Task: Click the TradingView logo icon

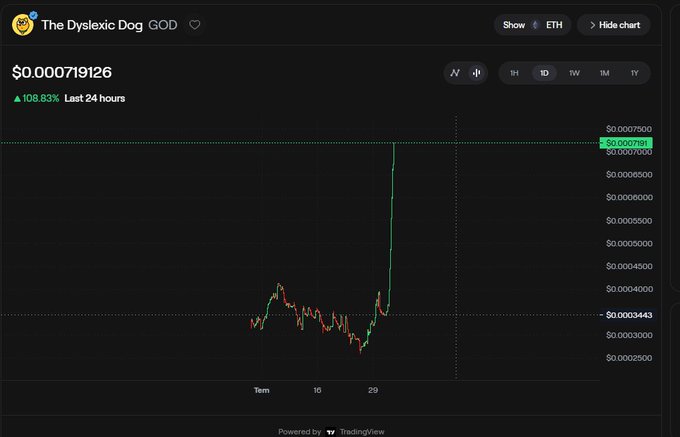Action: [x=331, y=432]
